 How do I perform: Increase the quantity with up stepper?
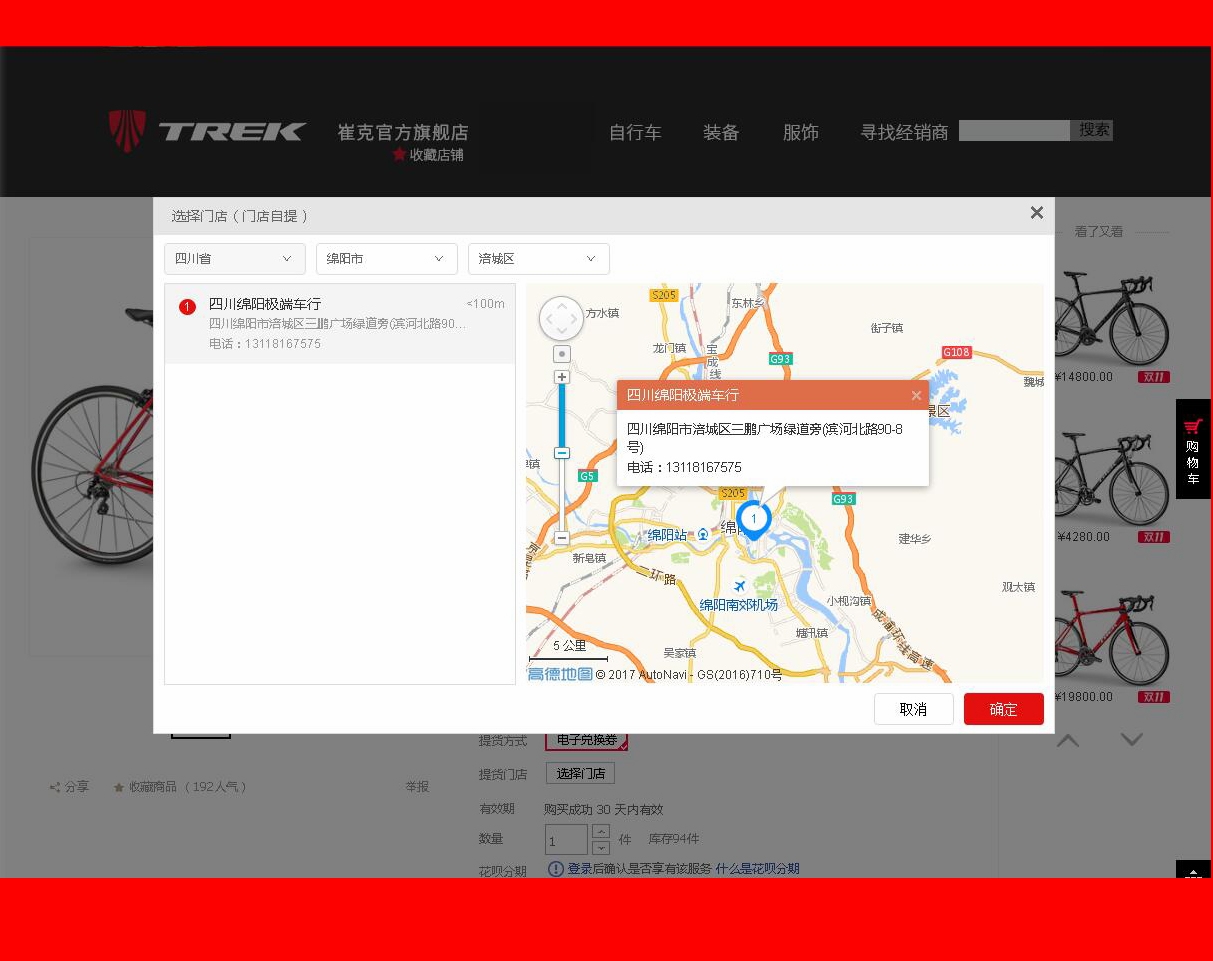(x=601, y=831)
